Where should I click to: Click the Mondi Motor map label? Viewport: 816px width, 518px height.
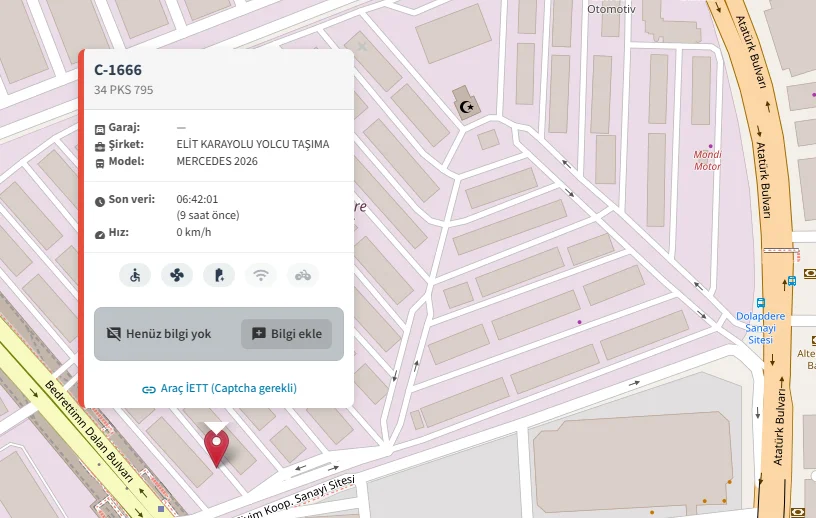point(707,160)
